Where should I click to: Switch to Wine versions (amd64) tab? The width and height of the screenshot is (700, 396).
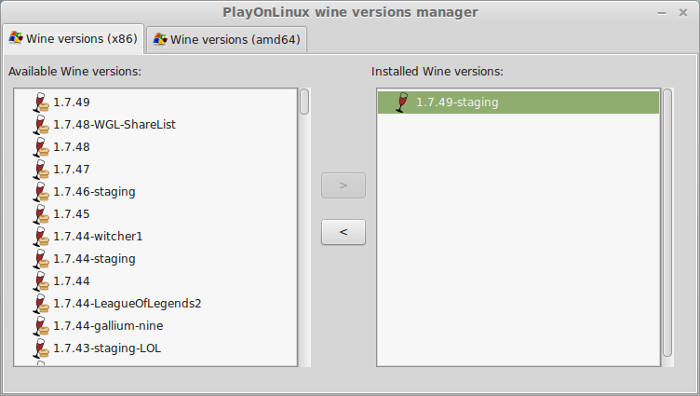pos(227,40)
